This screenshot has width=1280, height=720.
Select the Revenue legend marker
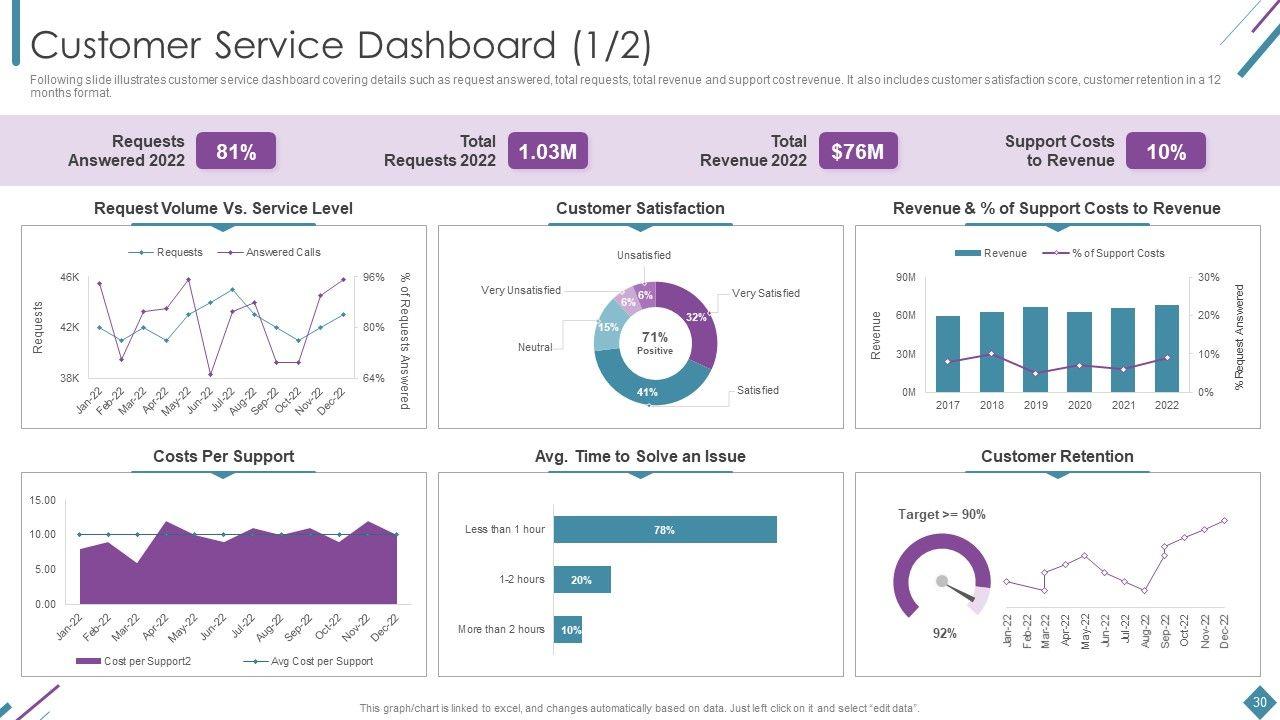click(x=967, y=254)
